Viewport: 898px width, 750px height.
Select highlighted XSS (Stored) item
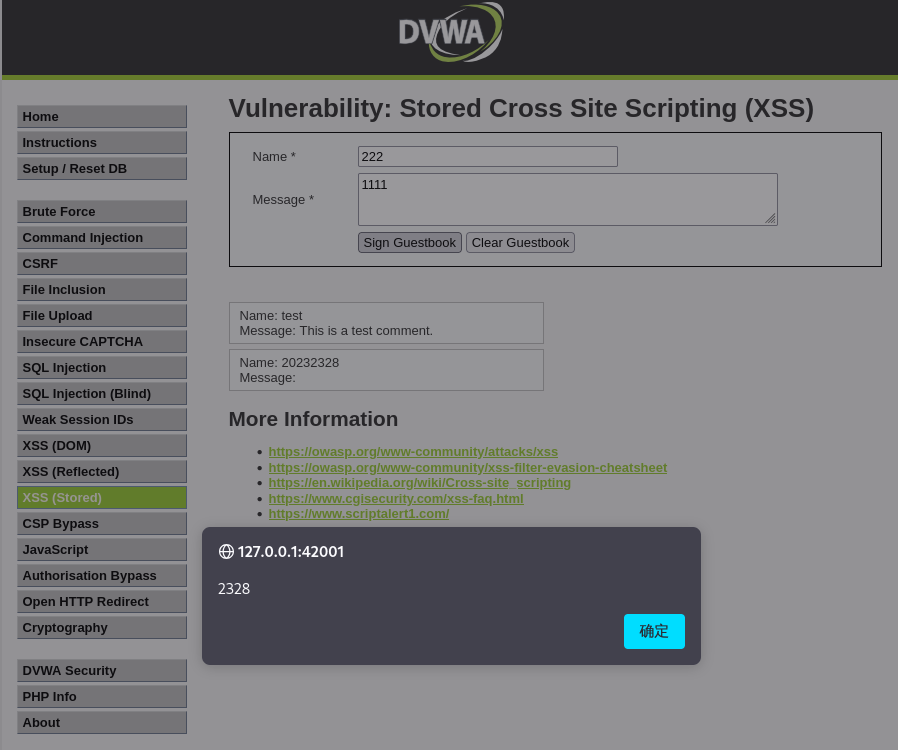(x=102, y=498)
